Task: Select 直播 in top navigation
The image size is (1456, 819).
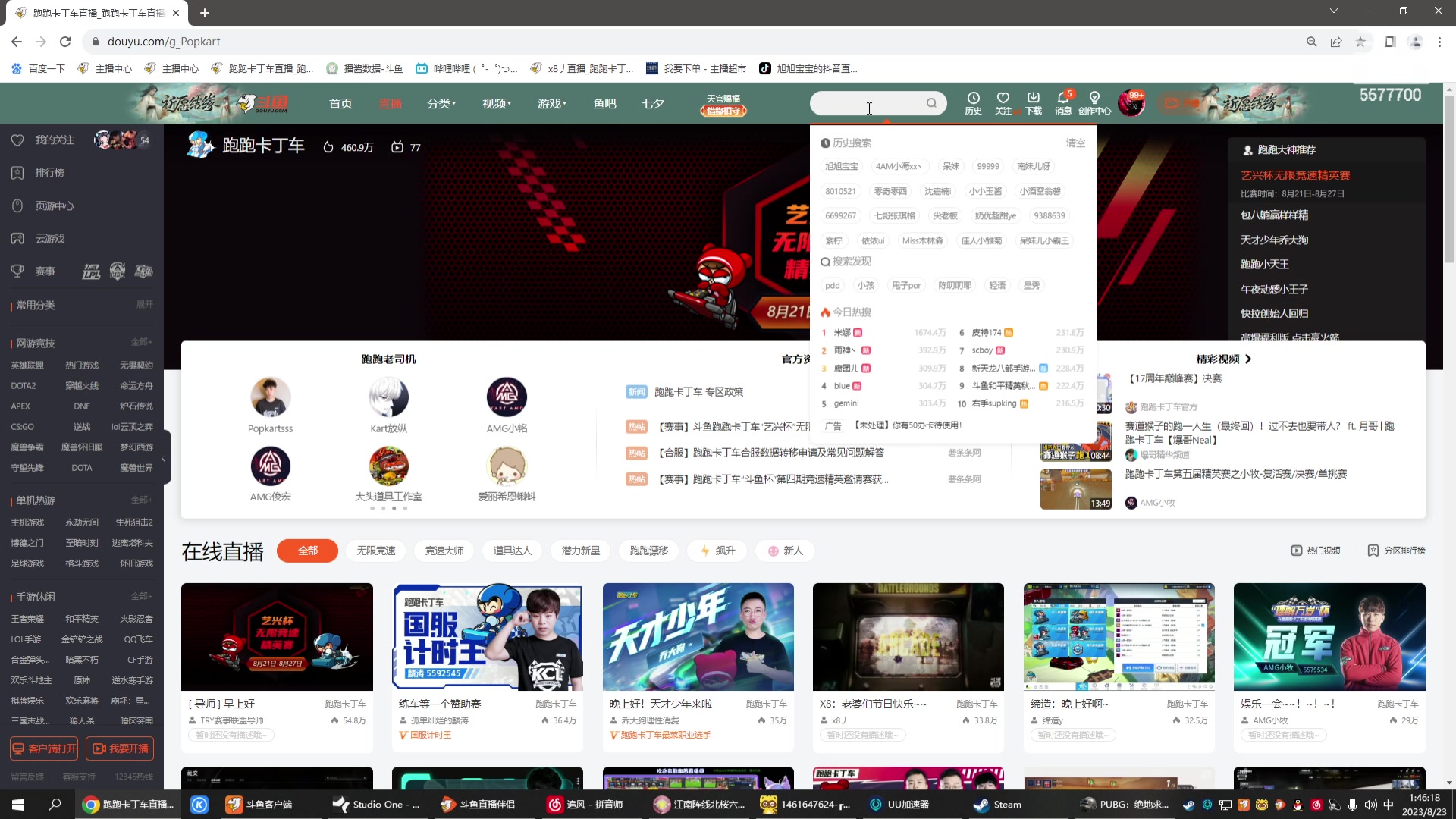Action: click(391, 103)
